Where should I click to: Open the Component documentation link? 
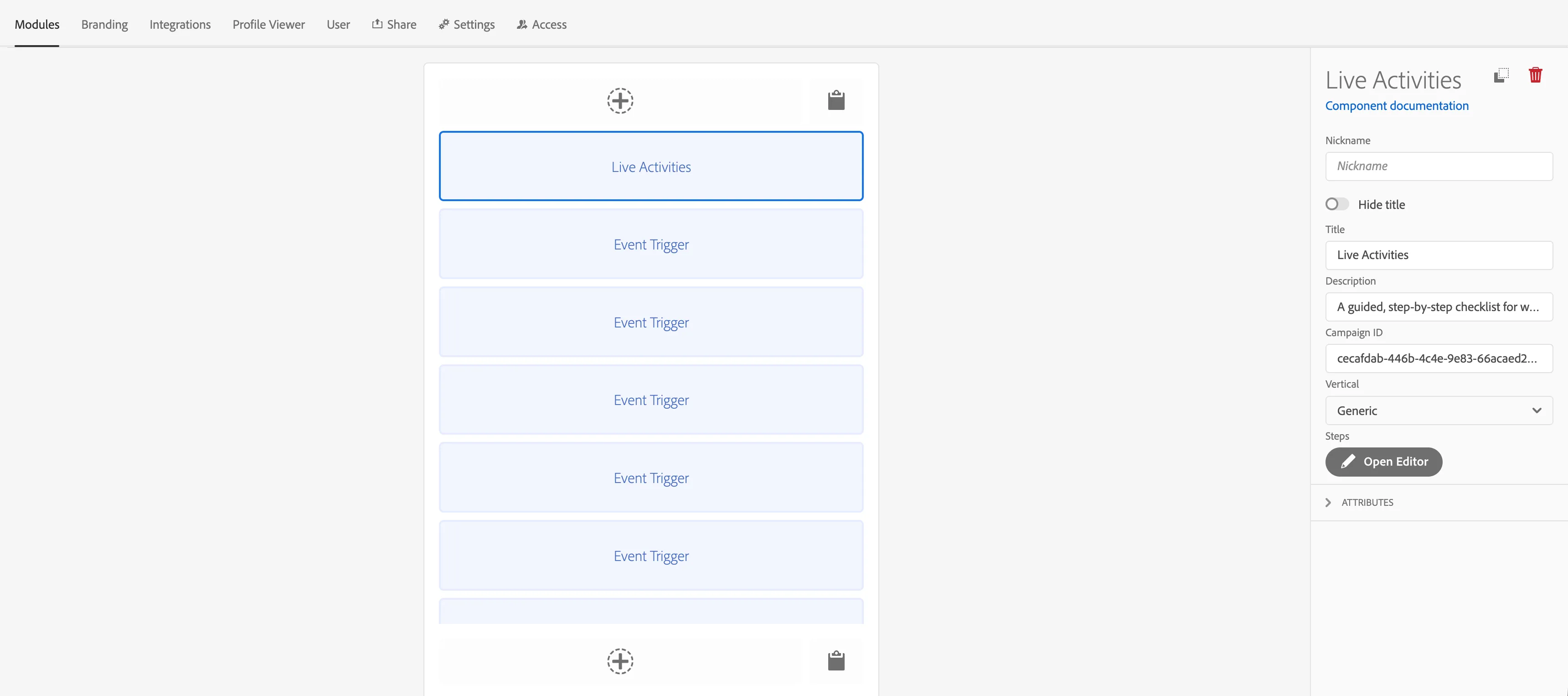tap(1396, 106)
